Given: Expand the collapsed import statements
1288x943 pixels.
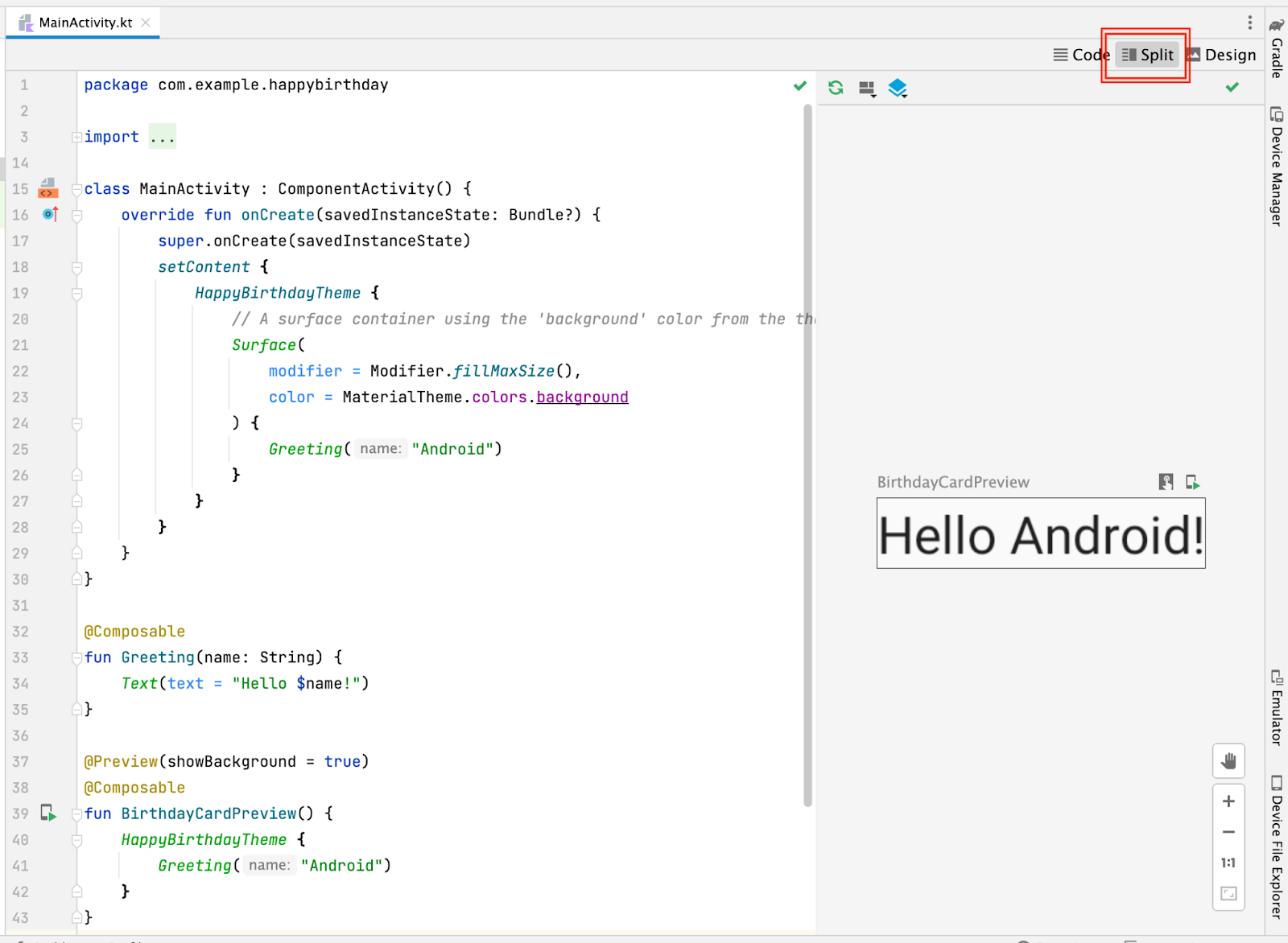Looking at the screenshot, I should pyautogui.click(x=76, y=137).
